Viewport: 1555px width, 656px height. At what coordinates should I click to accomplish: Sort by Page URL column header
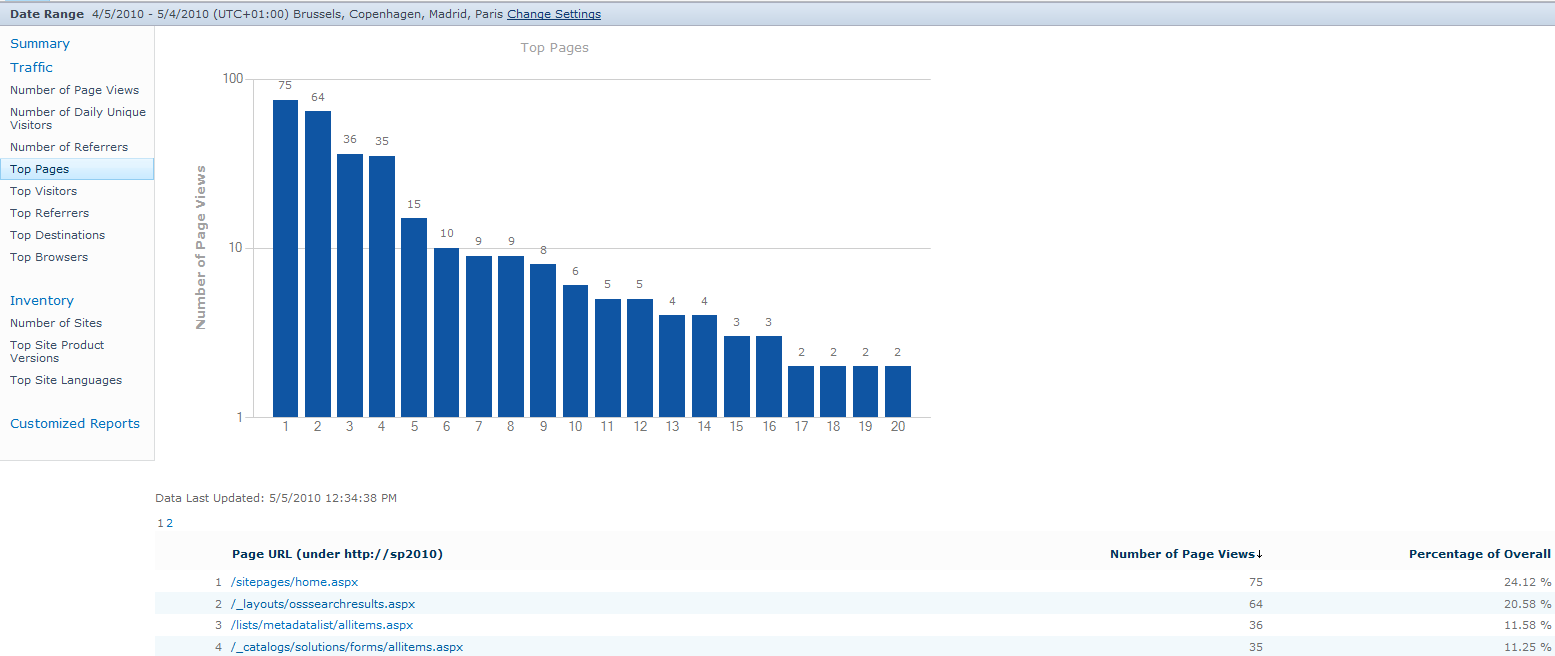pos(337,554)
